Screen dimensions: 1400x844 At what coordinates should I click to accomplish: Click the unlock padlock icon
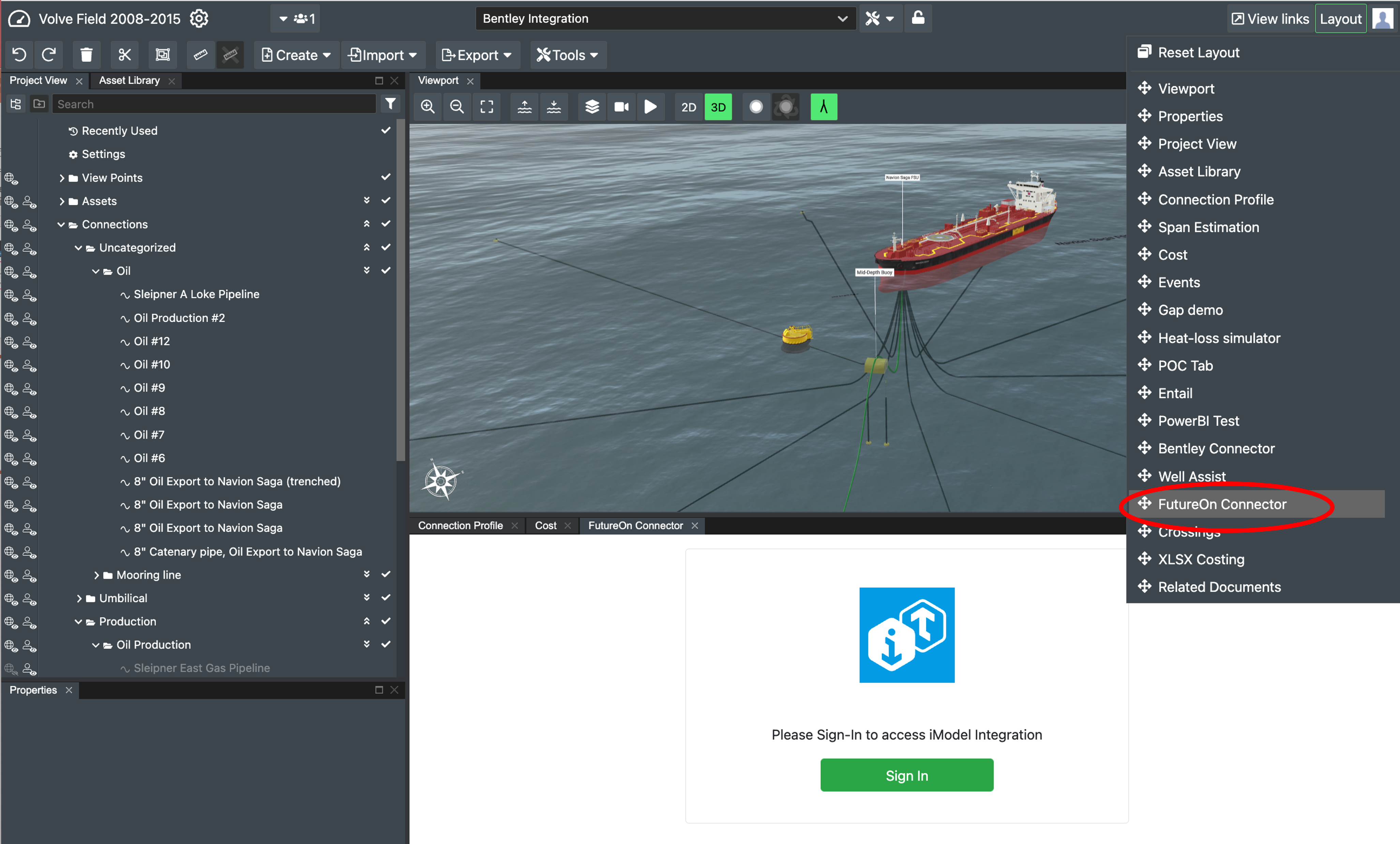pos(918,18)
